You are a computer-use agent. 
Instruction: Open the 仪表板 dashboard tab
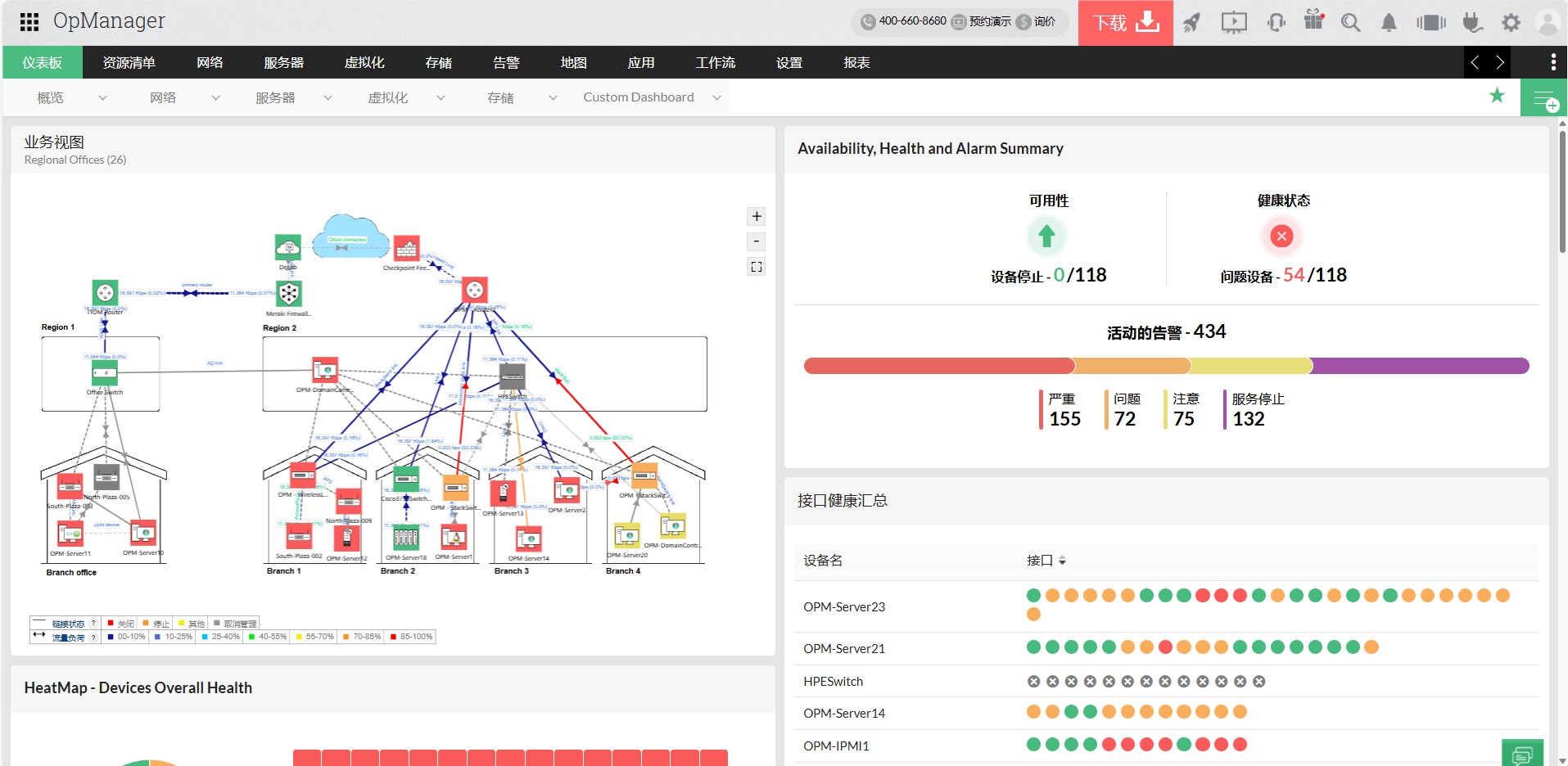43,62
